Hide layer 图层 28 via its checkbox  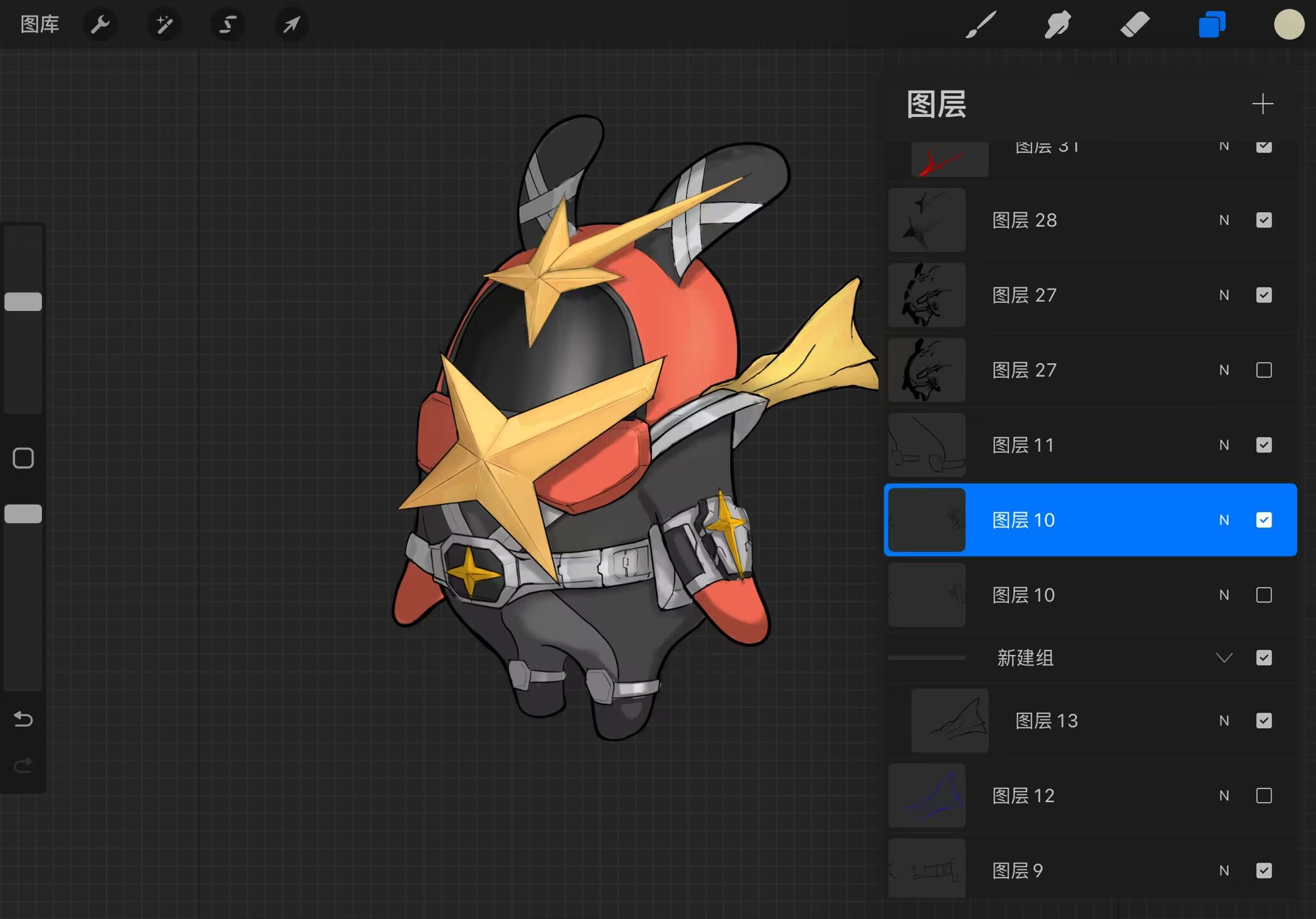[1264, 220]
